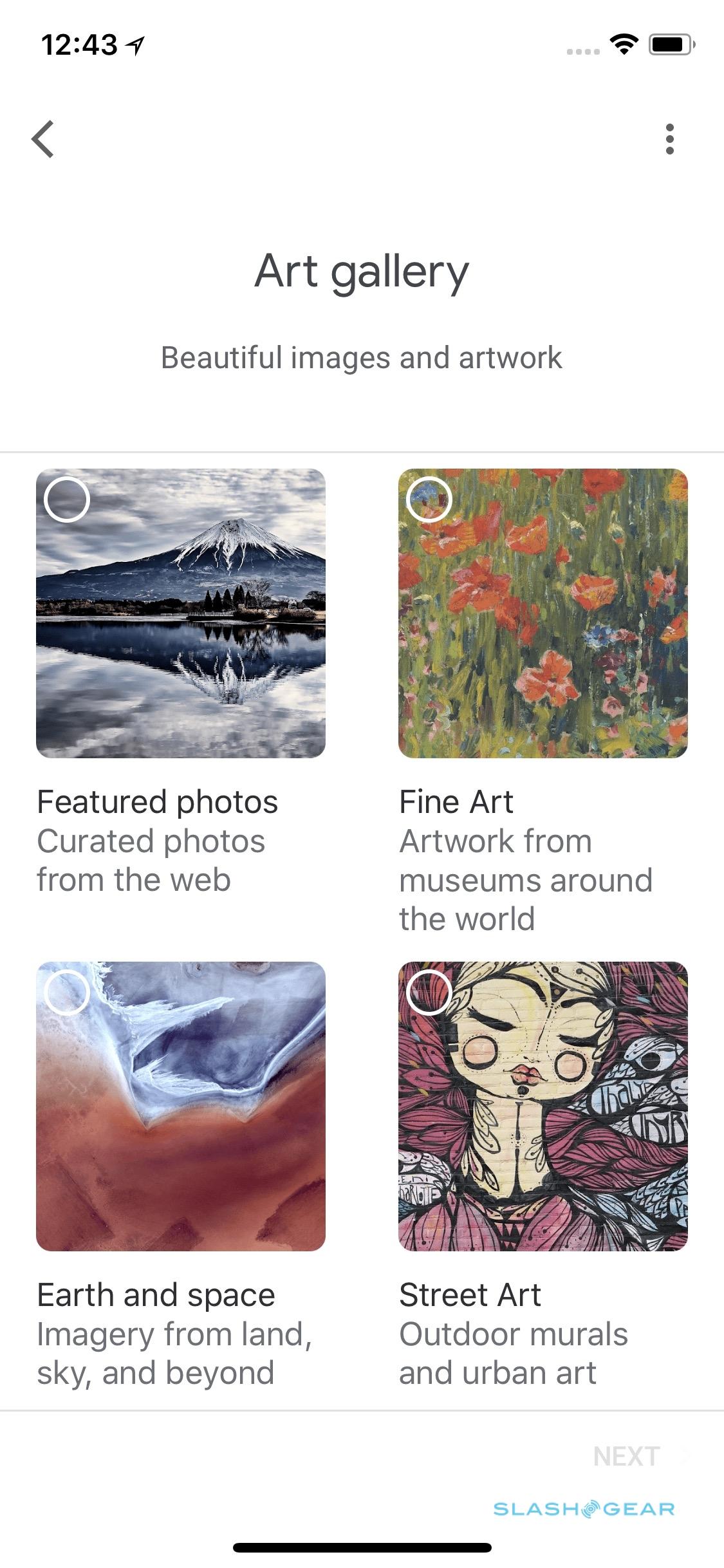Open the three-dot overflow menu
724x1568 pixels.
(x=670, y=139)
